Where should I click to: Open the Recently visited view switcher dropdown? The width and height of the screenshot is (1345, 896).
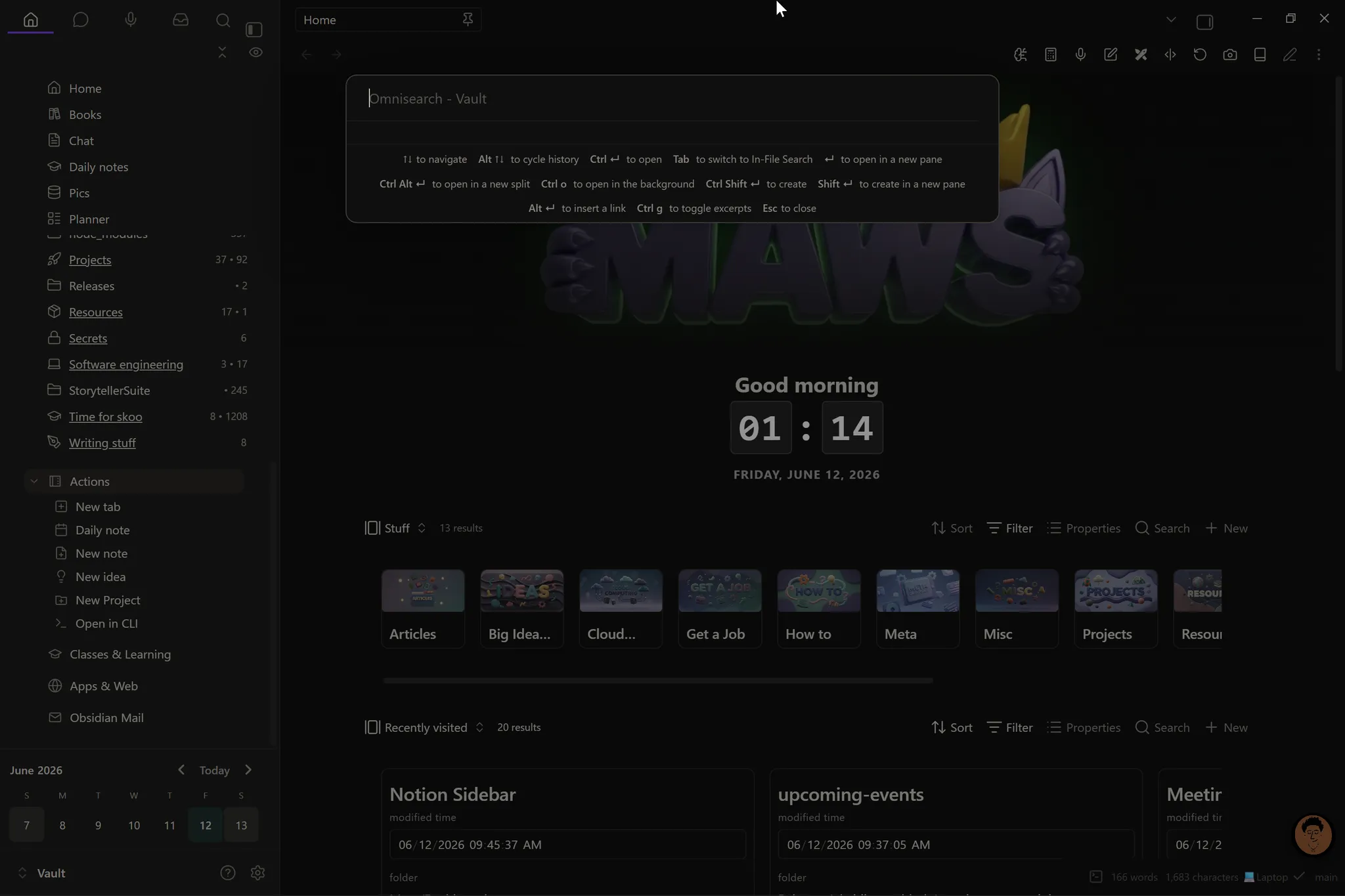coord(424,727)
